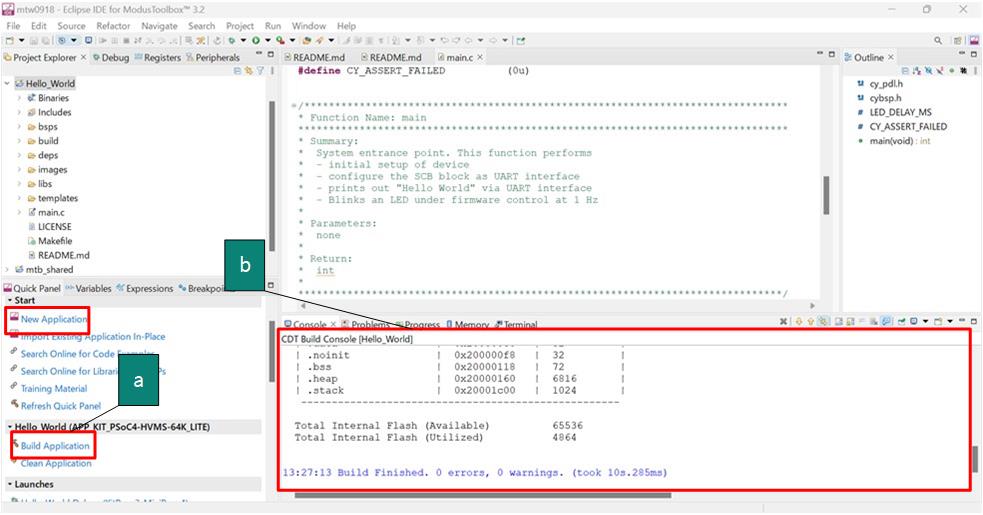Screen dimensions: 983x515
Task: Toggle Hide Fields in Outline toolbar
Action: coord(928,71)
